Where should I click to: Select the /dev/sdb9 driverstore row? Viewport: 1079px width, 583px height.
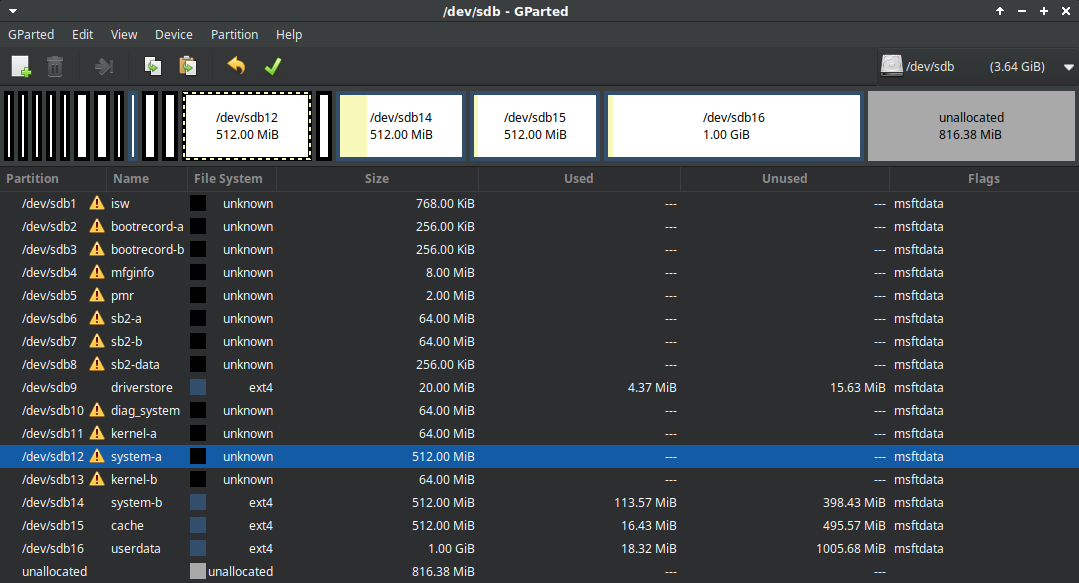(x=540, y=388)
